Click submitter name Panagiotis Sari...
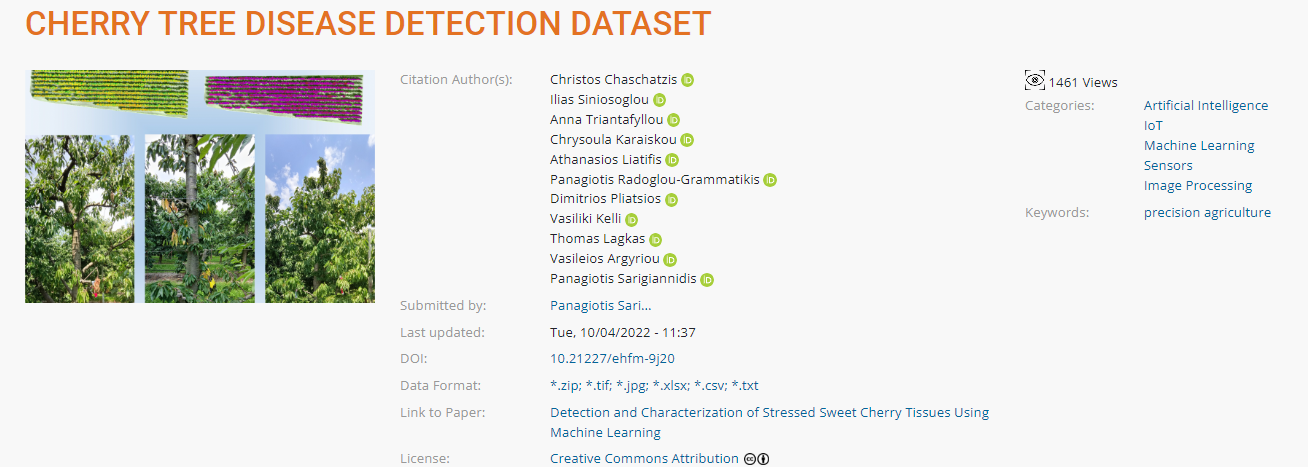 pos(600,305)
